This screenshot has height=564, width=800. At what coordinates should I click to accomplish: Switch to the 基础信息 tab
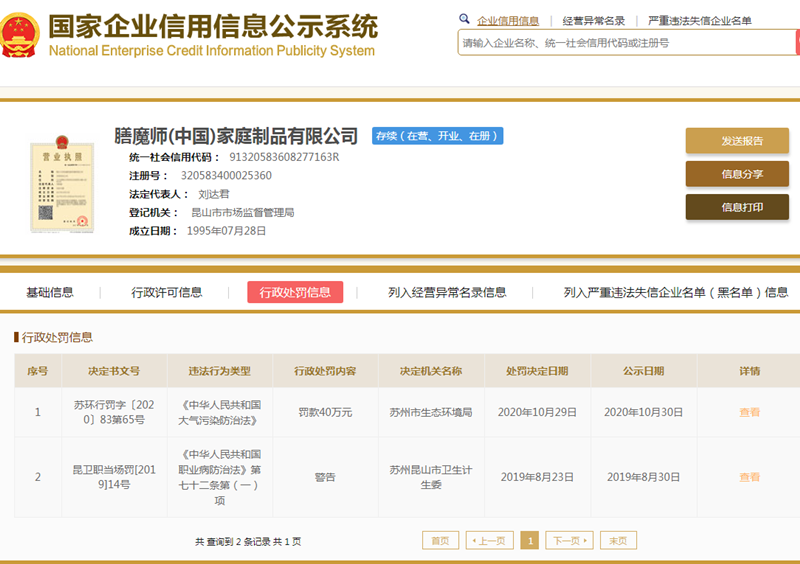[x=50, y=292]
